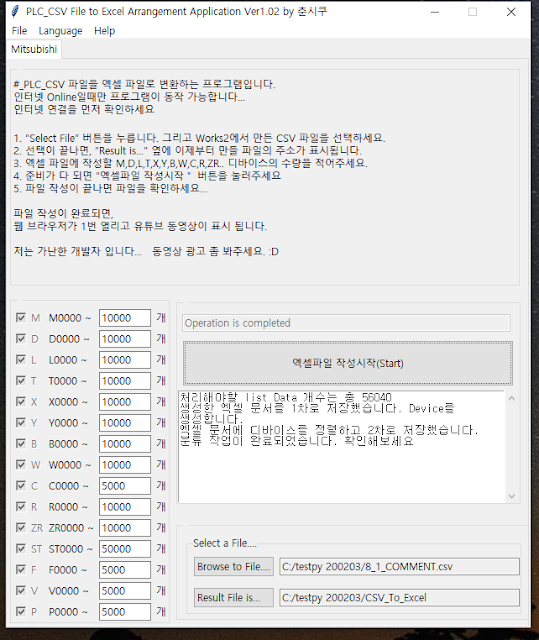
Task: Toggle the W device checkbox
Action: 20,464
